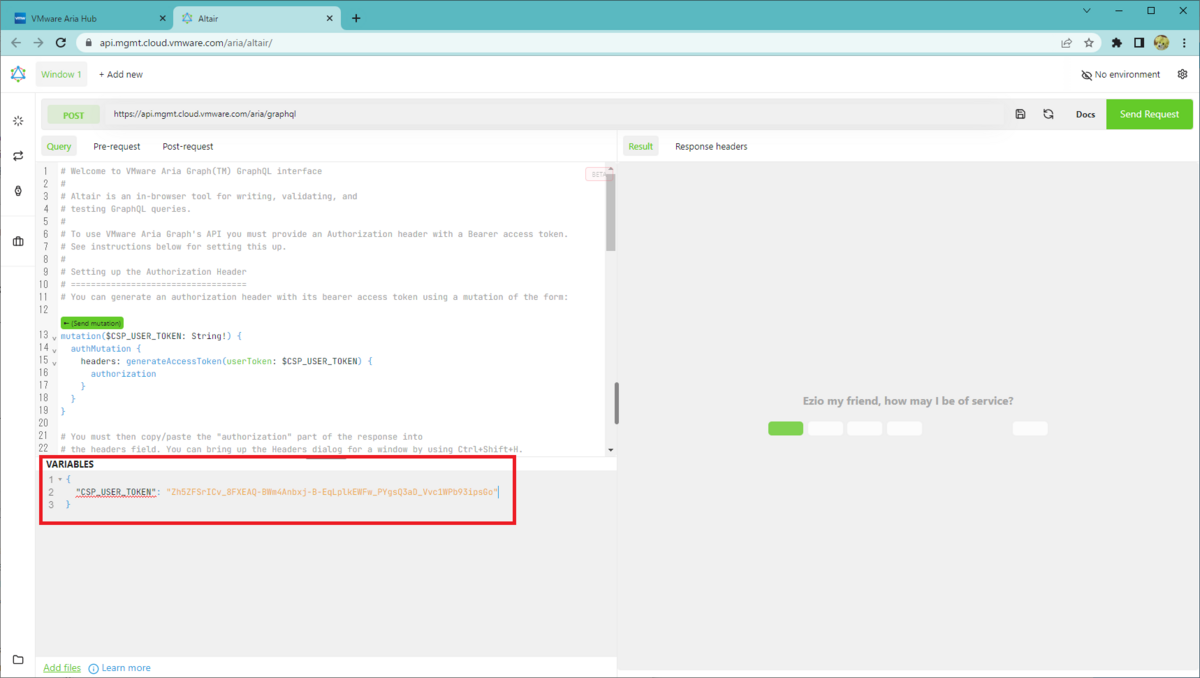Click the Send Request button
The height and width of the screenshot is (678, 1200).
pyautogui.click(x=1149, y=114)
